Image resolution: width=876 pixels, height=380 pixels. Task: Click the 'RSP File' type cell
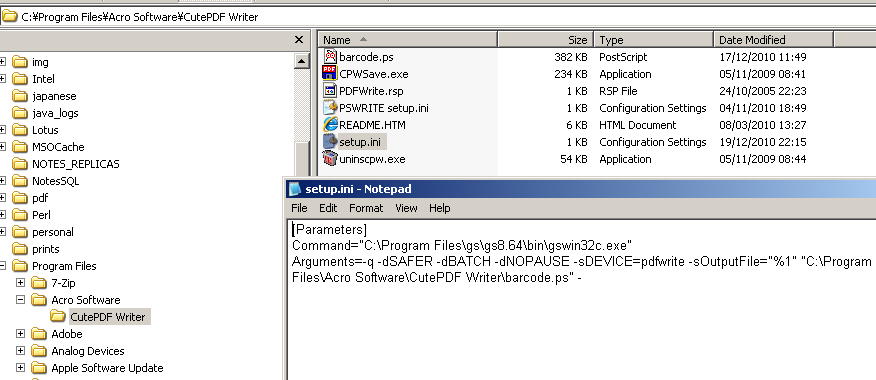(x=618, y=91)
